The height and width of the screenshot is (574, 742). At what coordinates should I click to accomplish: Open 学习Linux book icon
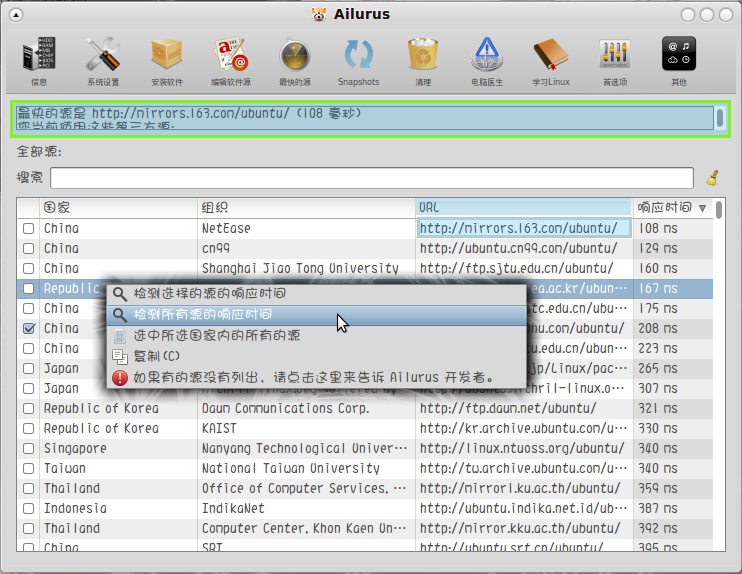[551, 54]
